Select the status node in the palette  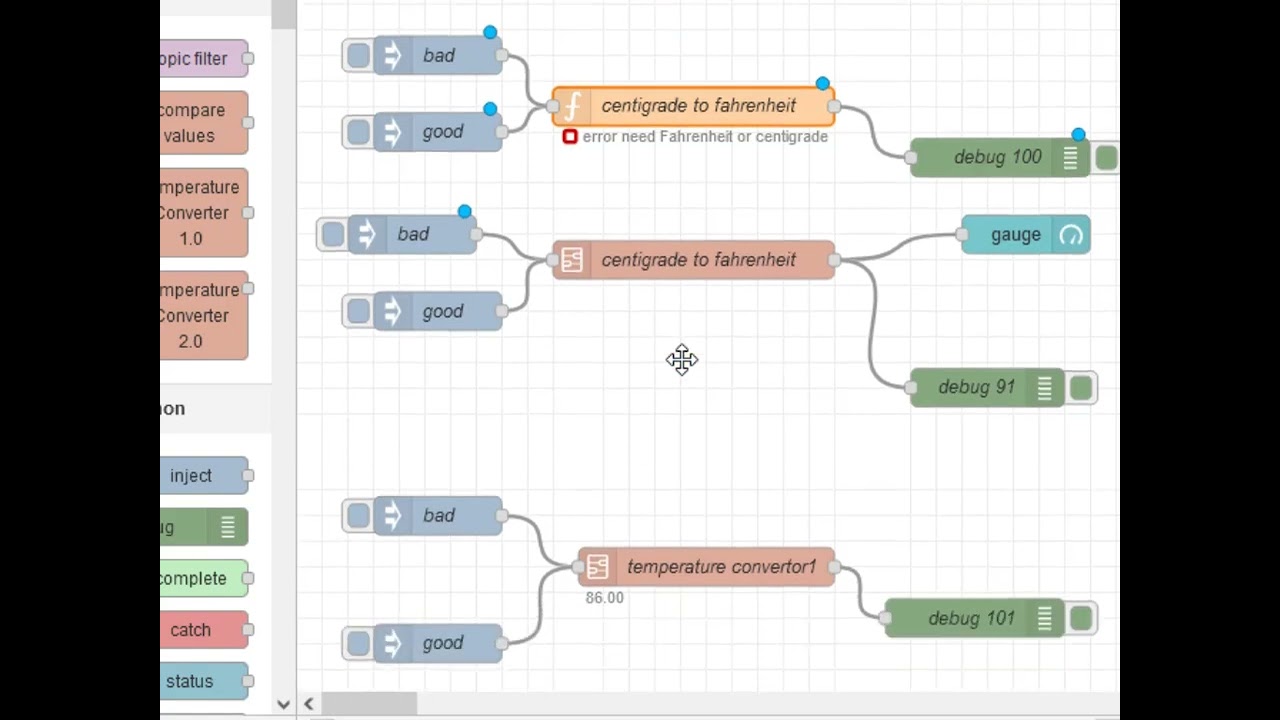point(204,682)
